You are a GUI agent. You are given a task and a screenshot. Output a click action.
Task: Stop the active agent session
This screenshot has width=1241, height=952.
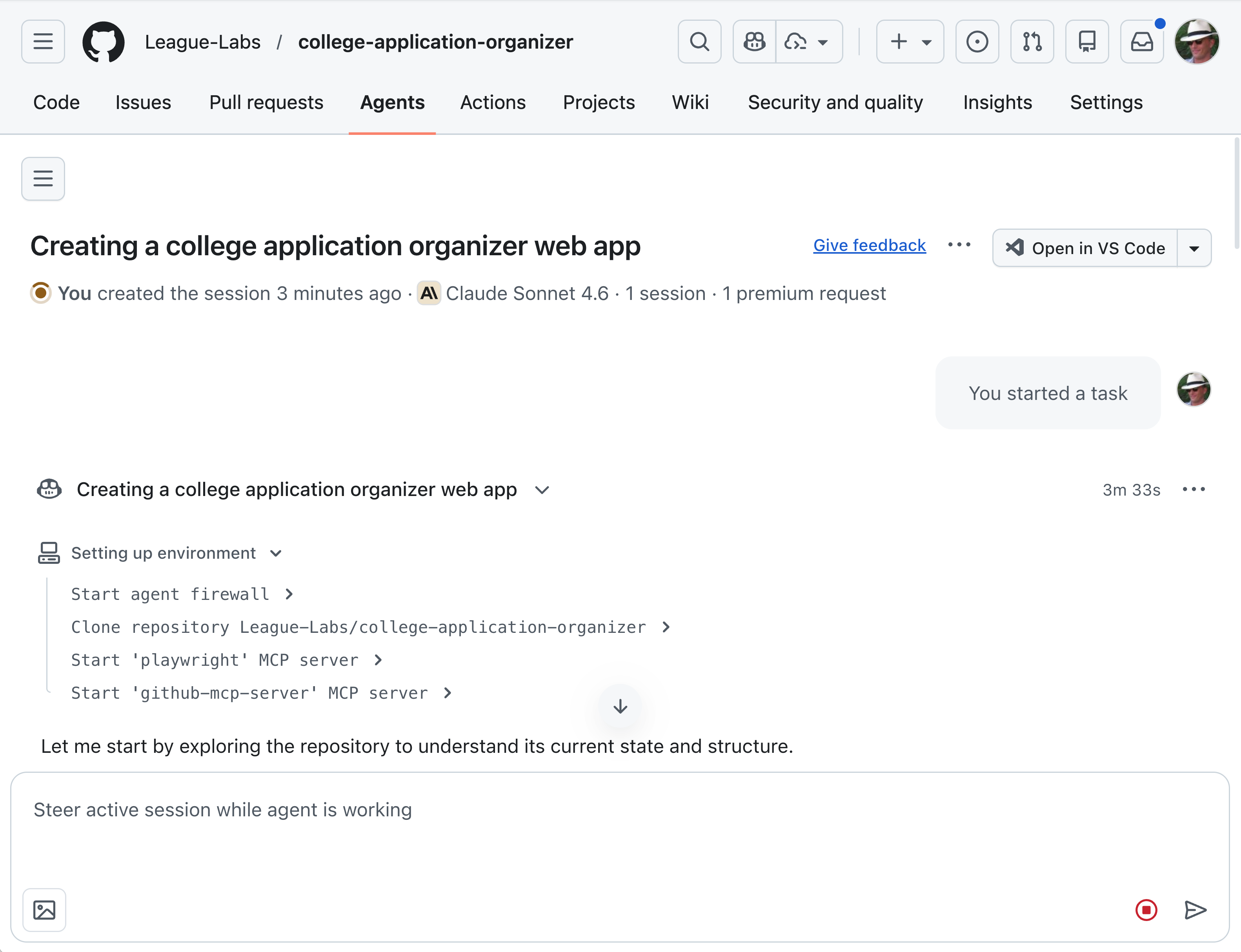pyautogui.click(x=1146, y=910)
